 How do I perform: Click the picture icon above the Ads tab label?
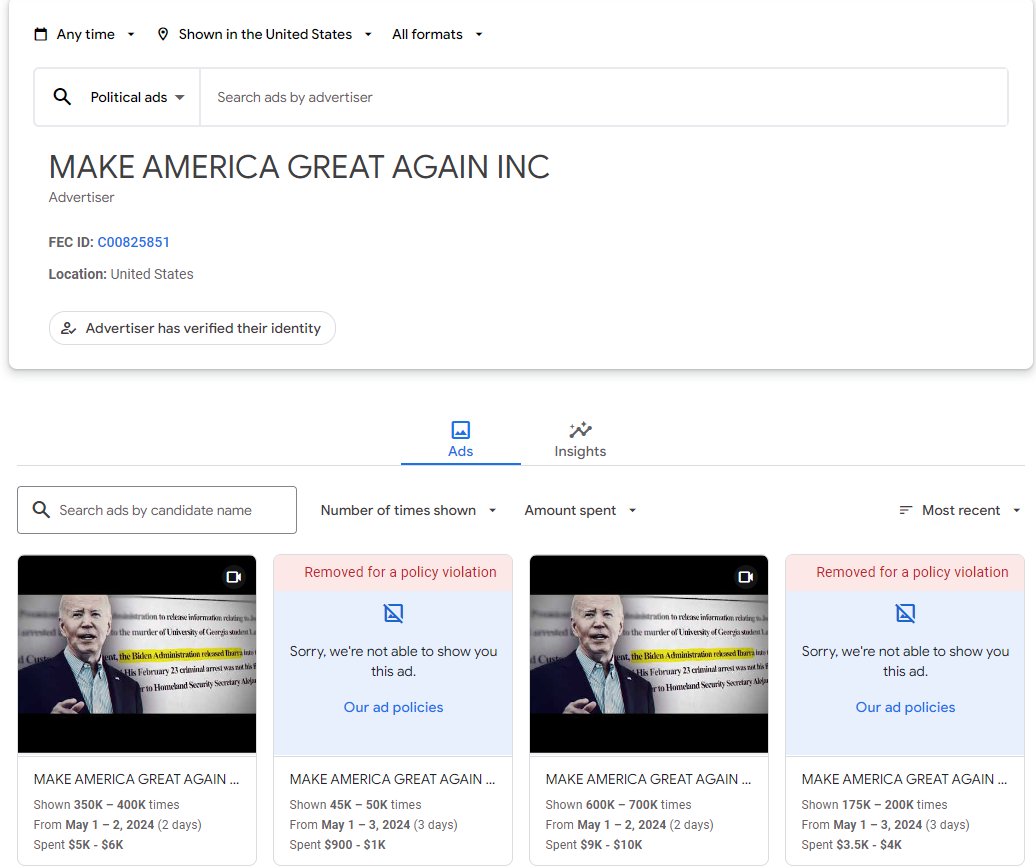coord(460,429)
